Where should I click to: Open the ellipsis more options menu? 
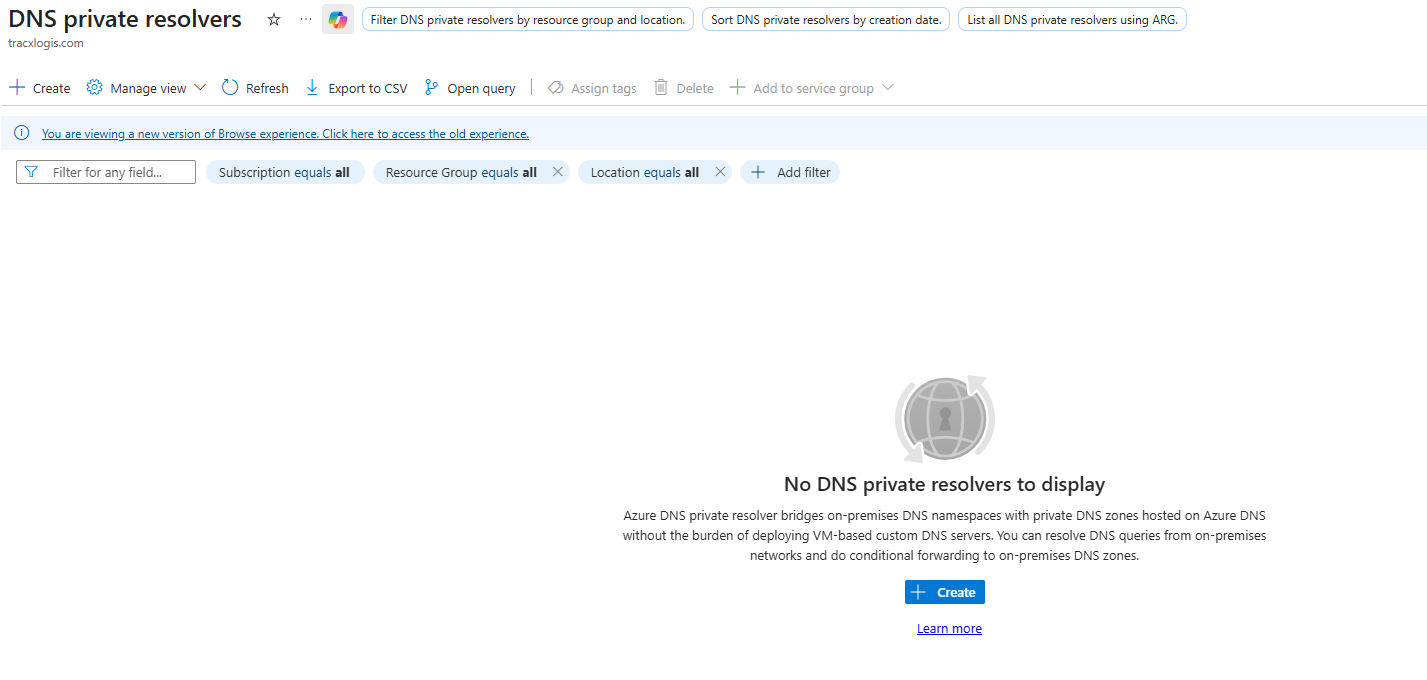pyautogui.click(x=306, y=20)
